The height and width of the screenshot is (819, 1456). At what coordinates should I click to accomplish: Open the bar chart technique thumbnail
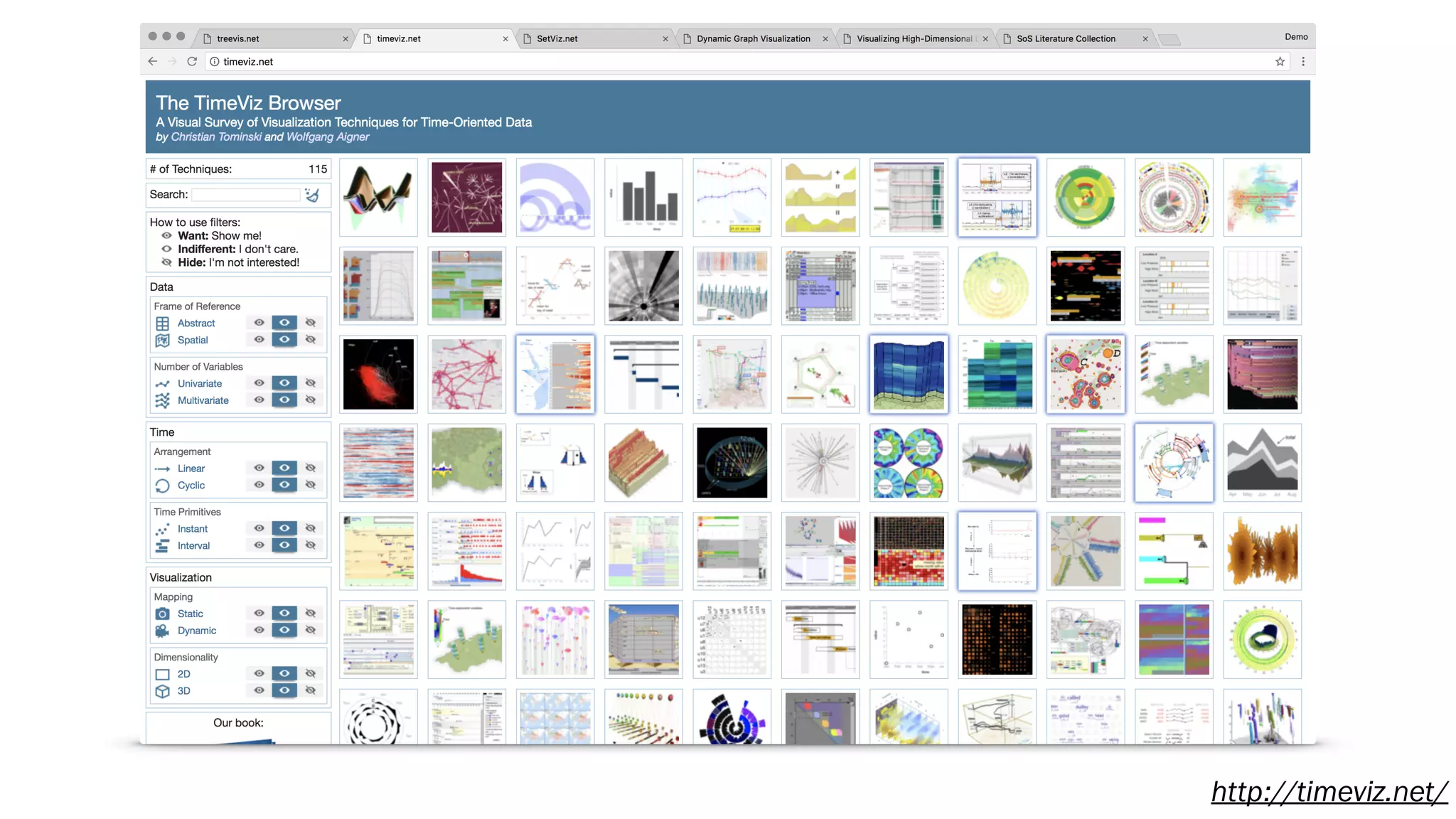643,198
